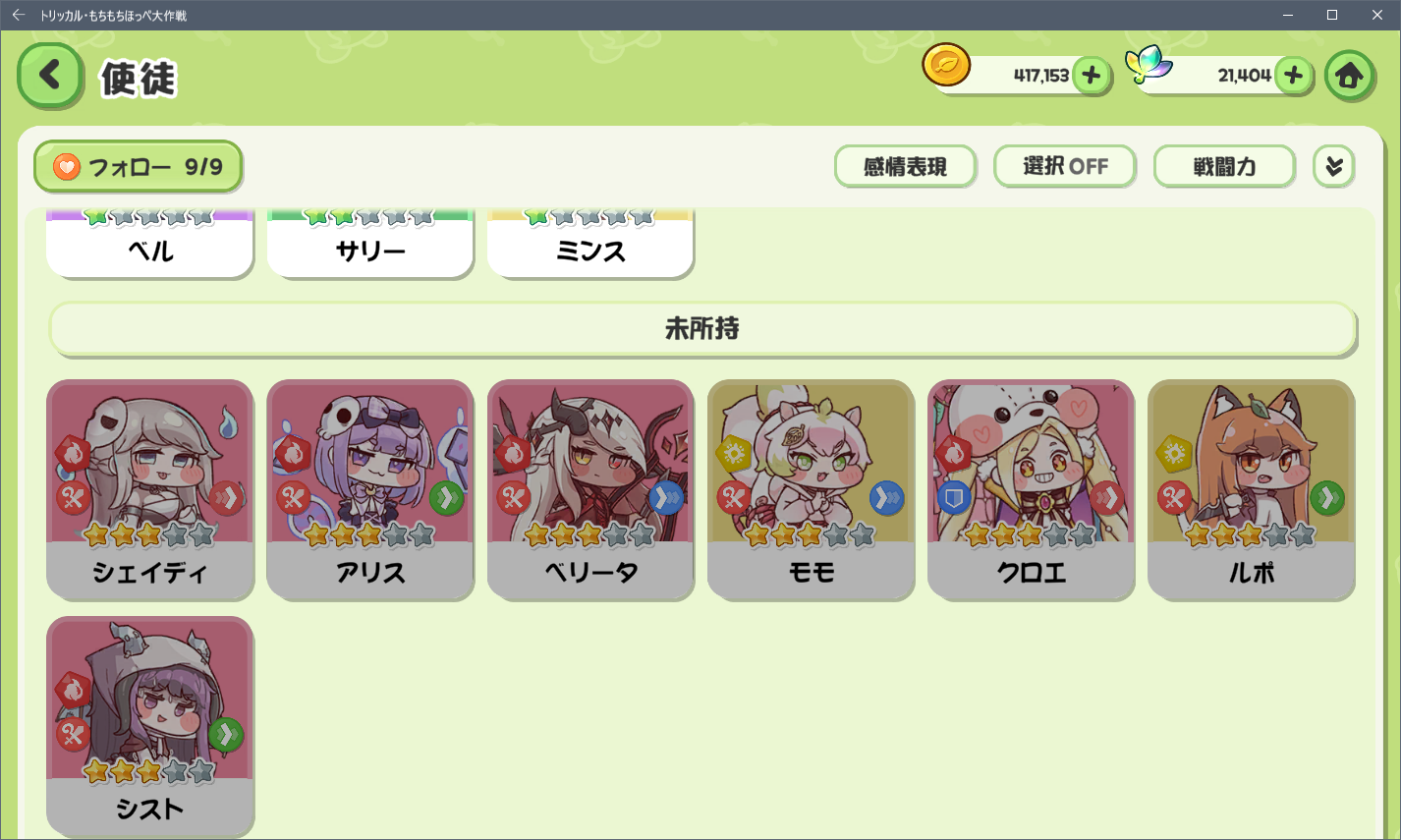
Task: Open the アリス character card
Action: [x=370, y=490]
